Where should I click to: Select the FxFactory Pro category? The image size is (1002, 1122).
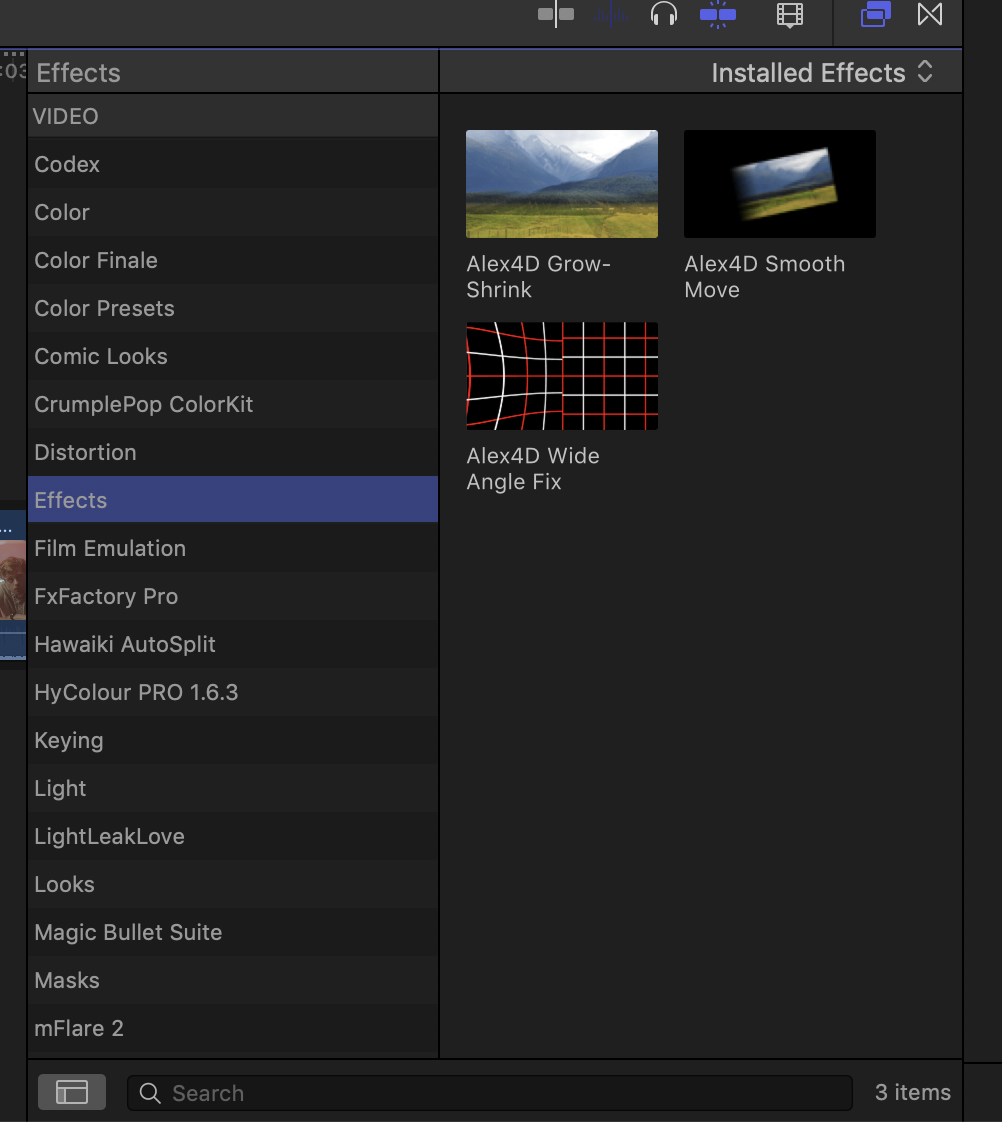pyautogui.click(x=233, y=595)
